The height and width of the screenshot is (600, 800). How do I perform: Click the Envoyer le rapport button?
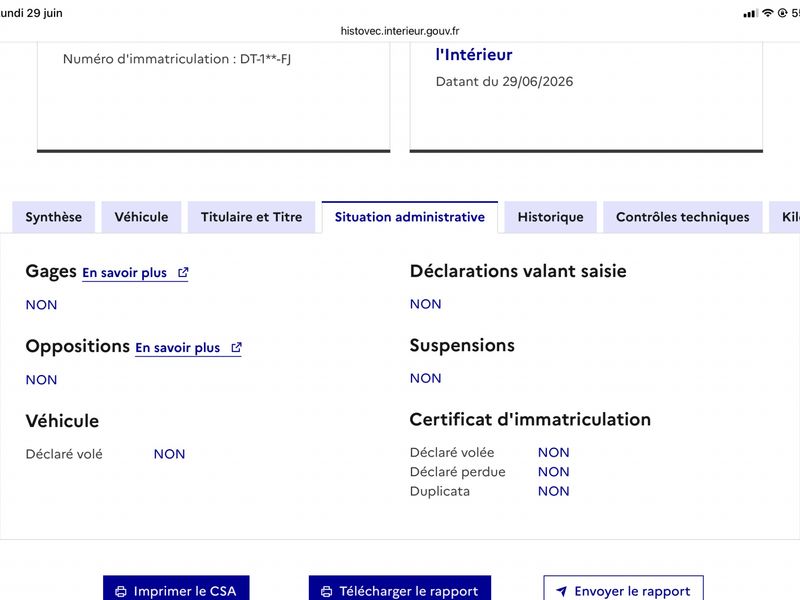[623, 589]
